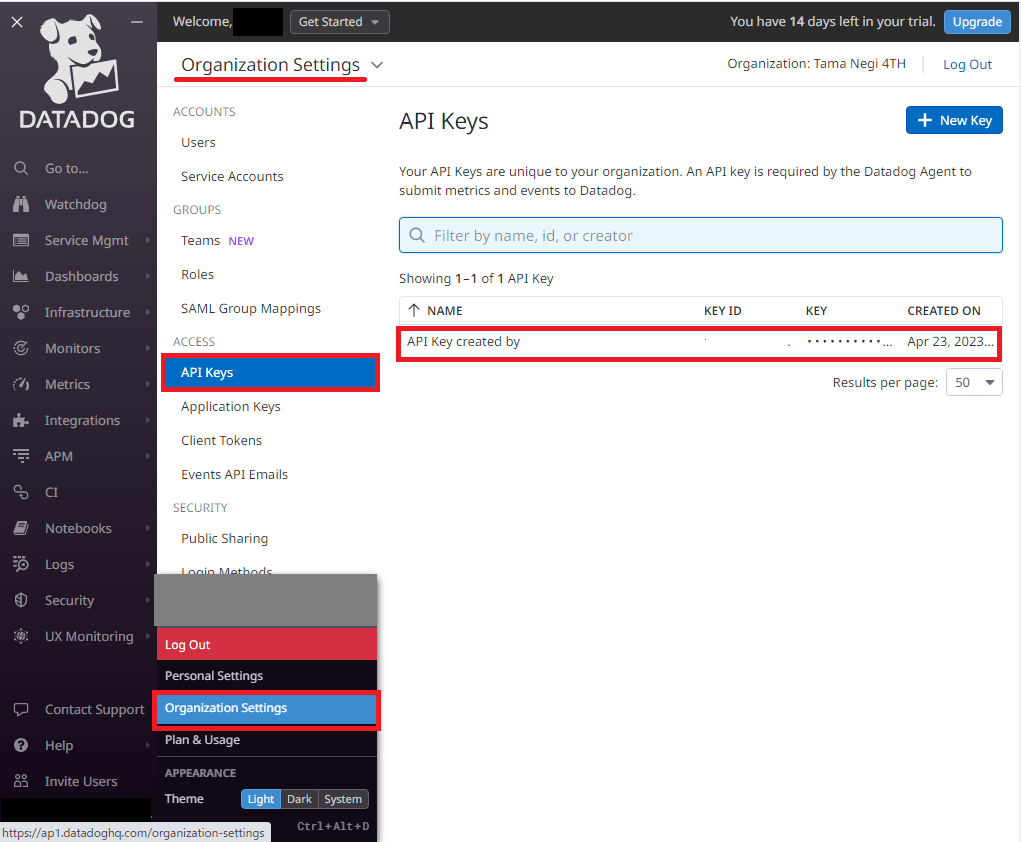Screen dimensions: 1021x842
Task: Choose Organization Settings in the popup menu
Action: tap(267, 708)
